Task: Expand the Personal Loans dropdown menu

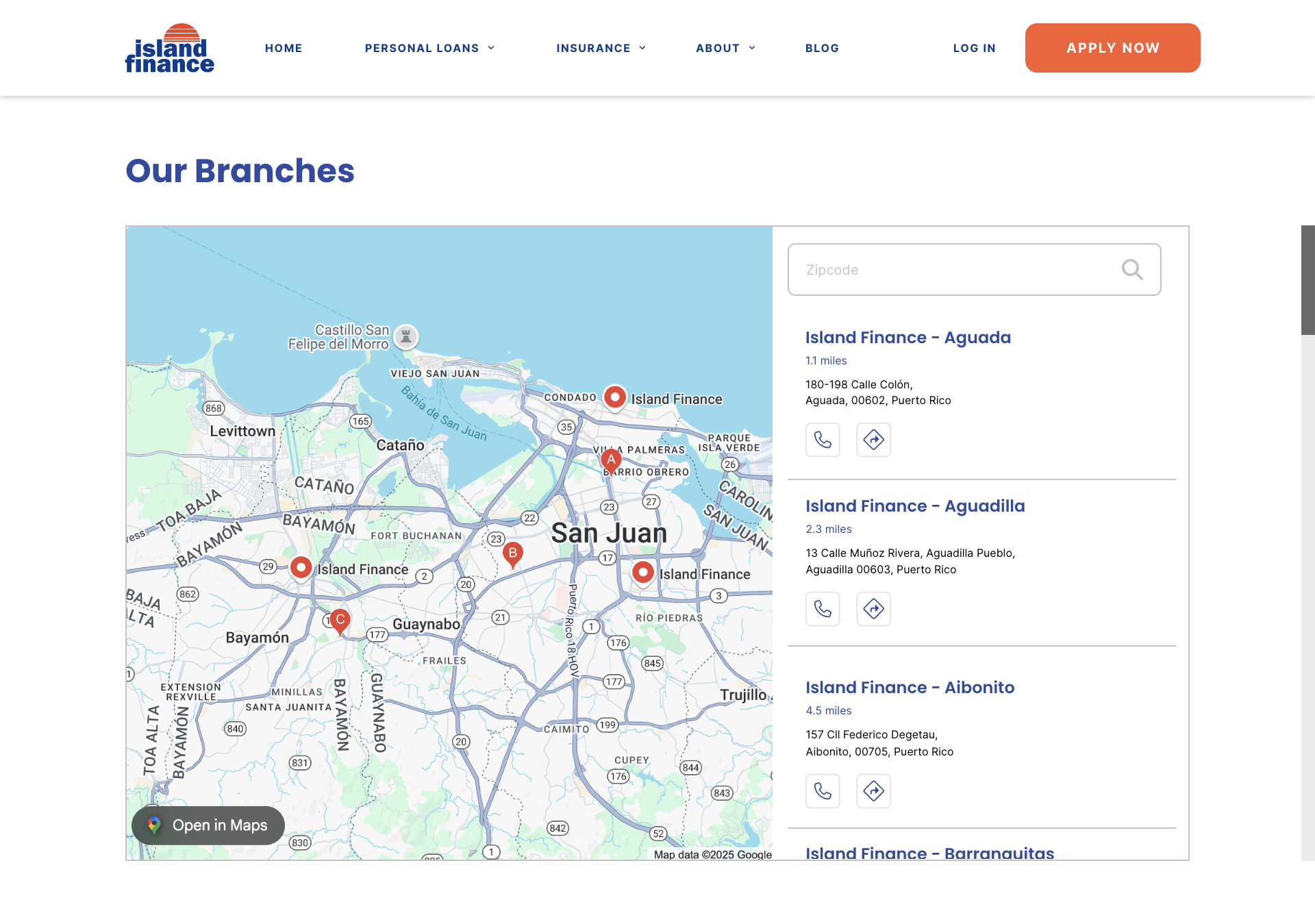Action: [429, 48]
